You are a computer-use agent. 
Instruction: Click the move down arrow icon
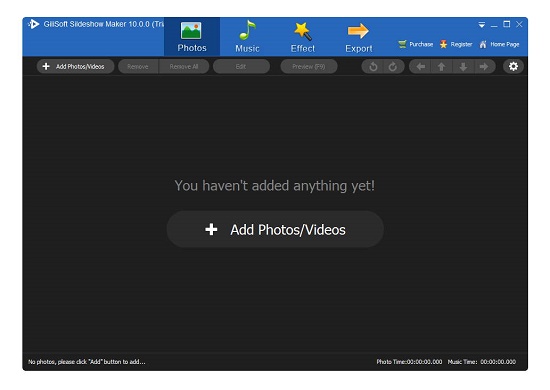coord(463,66)
